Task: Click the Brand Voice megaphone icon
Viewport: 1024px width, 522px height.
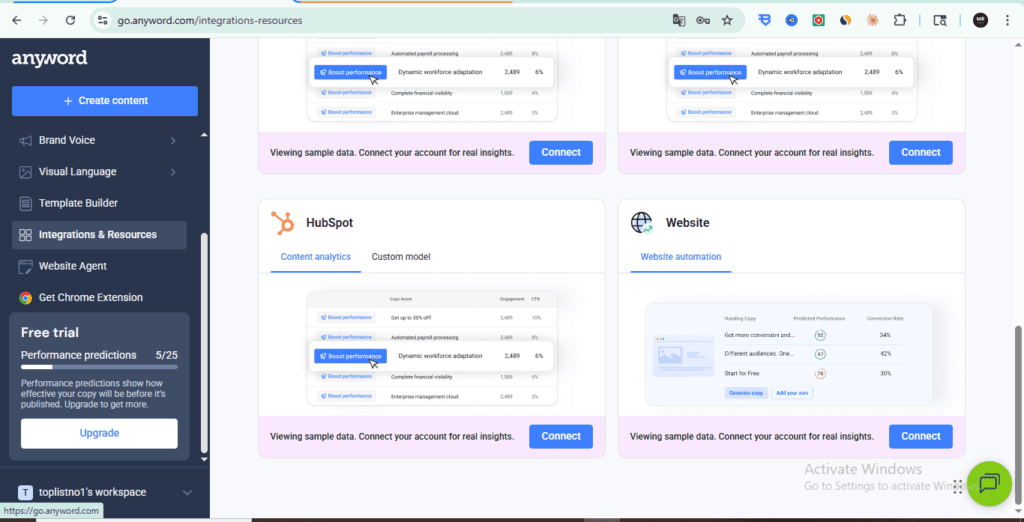Action: (25, 140)
